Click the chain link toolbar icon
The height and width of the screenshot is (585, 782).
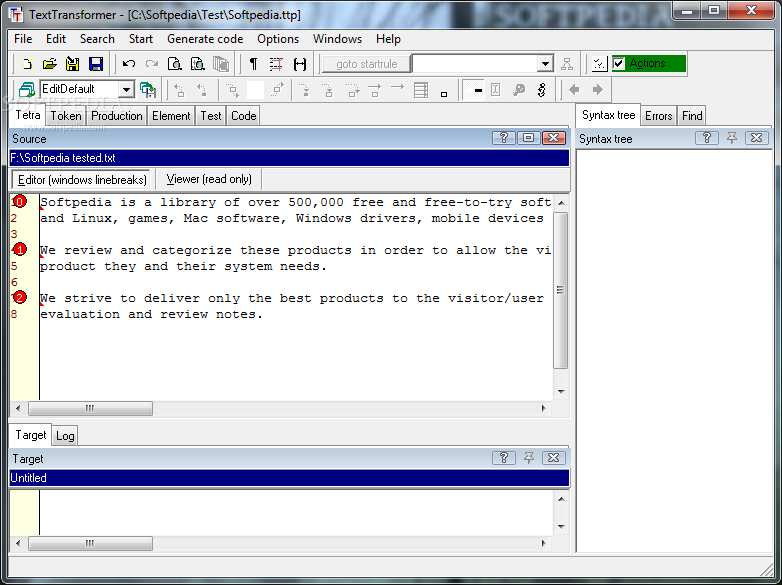[542, 90]
